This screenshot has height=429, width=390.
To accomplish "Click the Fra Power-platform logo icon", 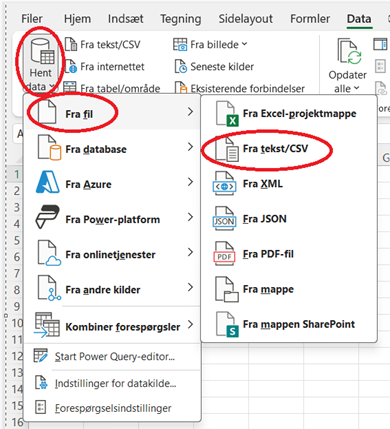I will coord(47,217).
